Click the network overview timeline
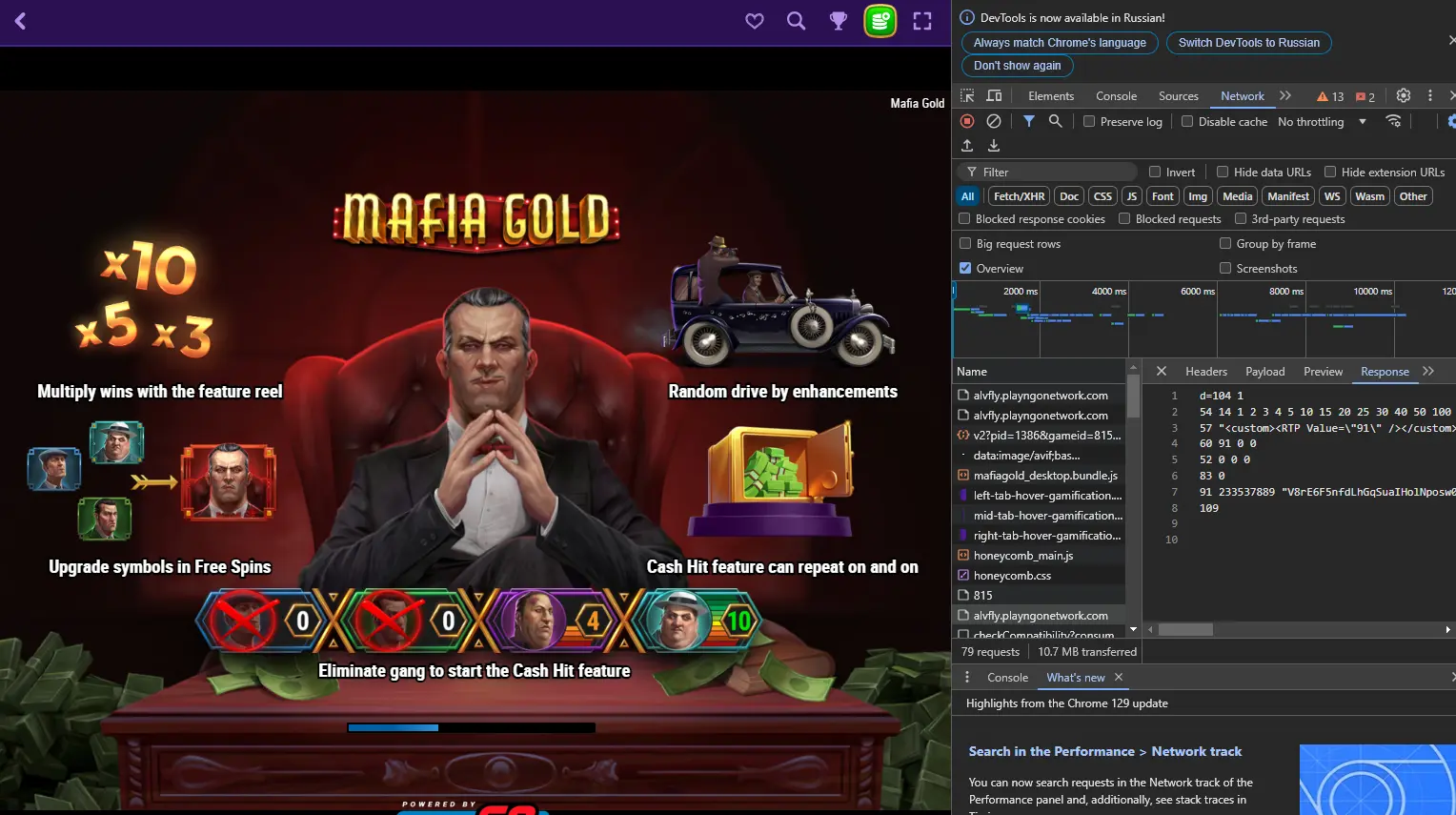1456x815 pixels. (x=1203, y=319)
